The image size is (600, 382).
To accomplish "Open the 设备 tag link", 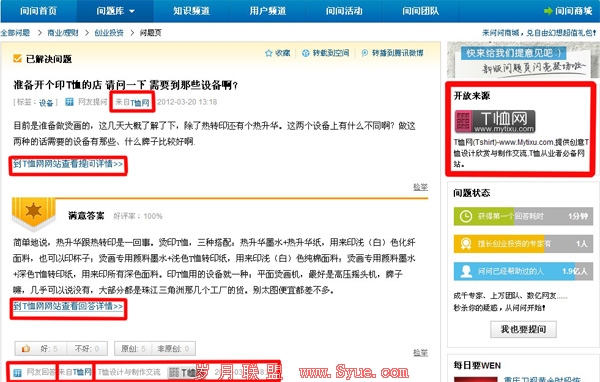I will point(46,103).
